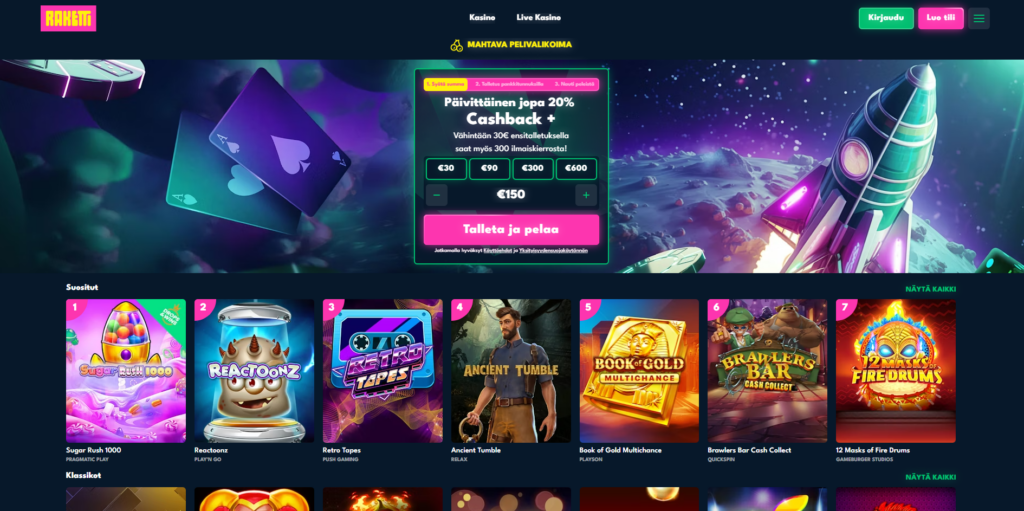
Task: Launch the Retro Tapes game
Action: (x=383, y=371)
